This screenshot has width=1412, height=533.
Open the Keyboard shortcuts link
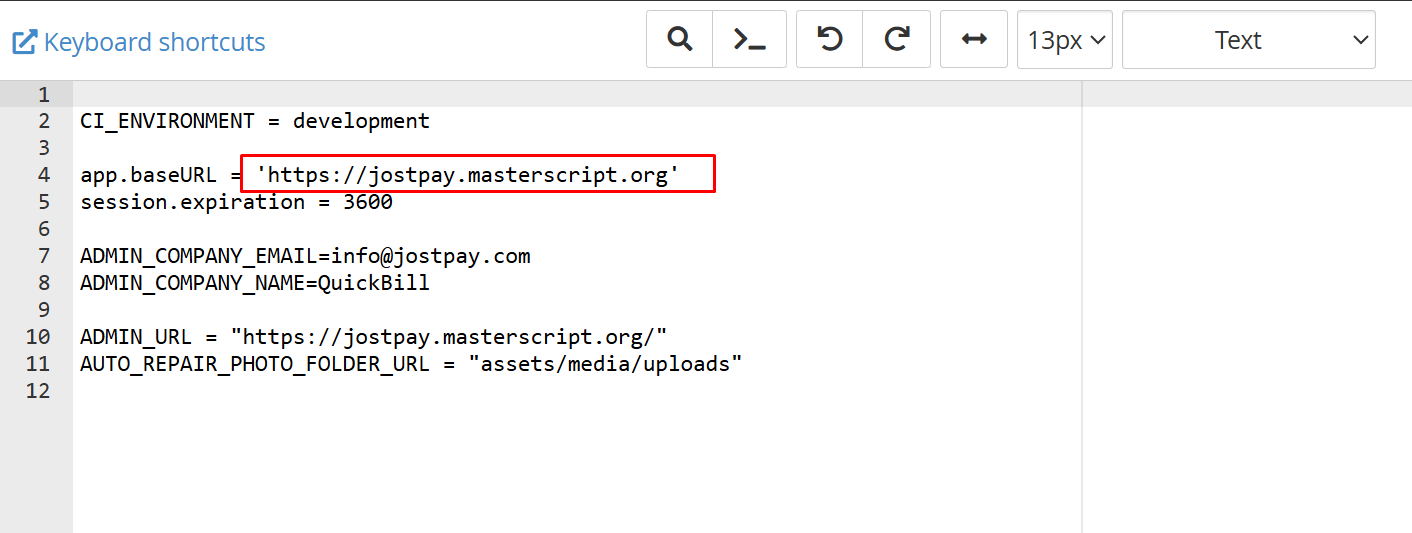pyautogui.click(x=155, y=42)
